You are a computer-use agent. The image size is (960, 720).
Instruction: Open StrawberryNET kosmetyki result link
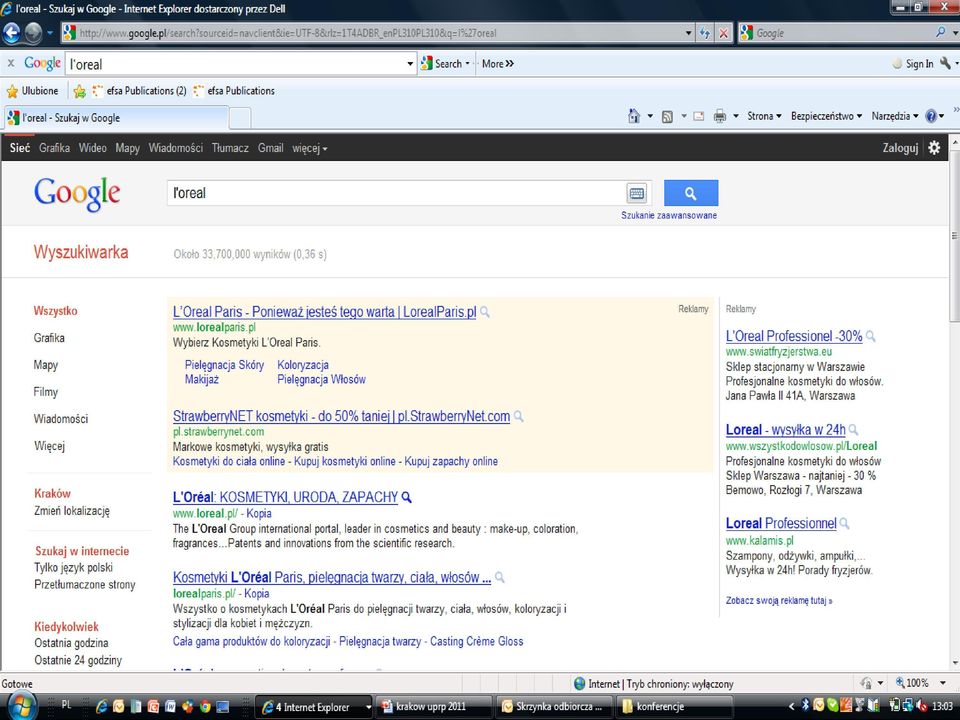point(341,416)
